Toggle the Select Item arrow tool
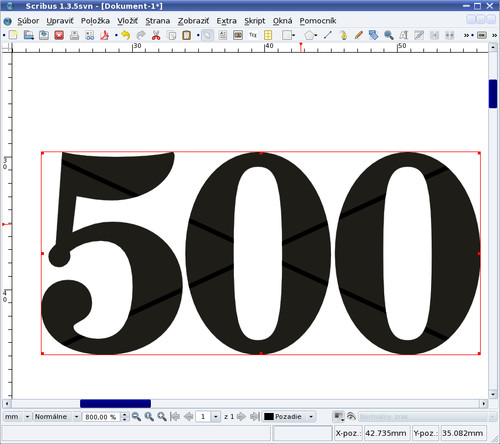Viewport: 500px width, 444px height. [207, 35]
